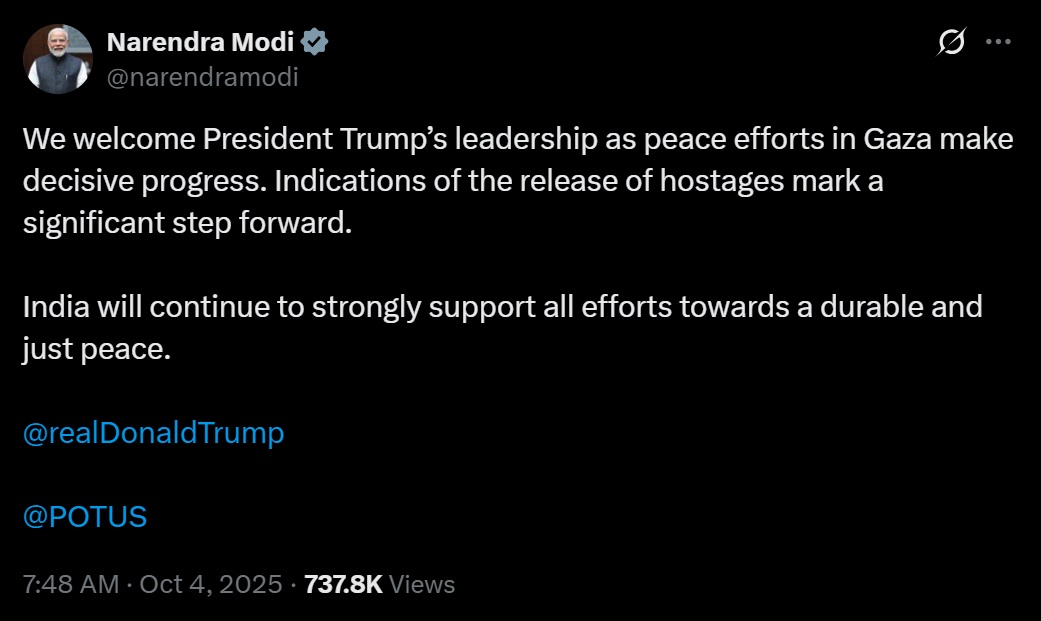This screenshot has height=621, width=1041.
Task: Click the @narendramodi handle
Action: click(x=202, y=77)
